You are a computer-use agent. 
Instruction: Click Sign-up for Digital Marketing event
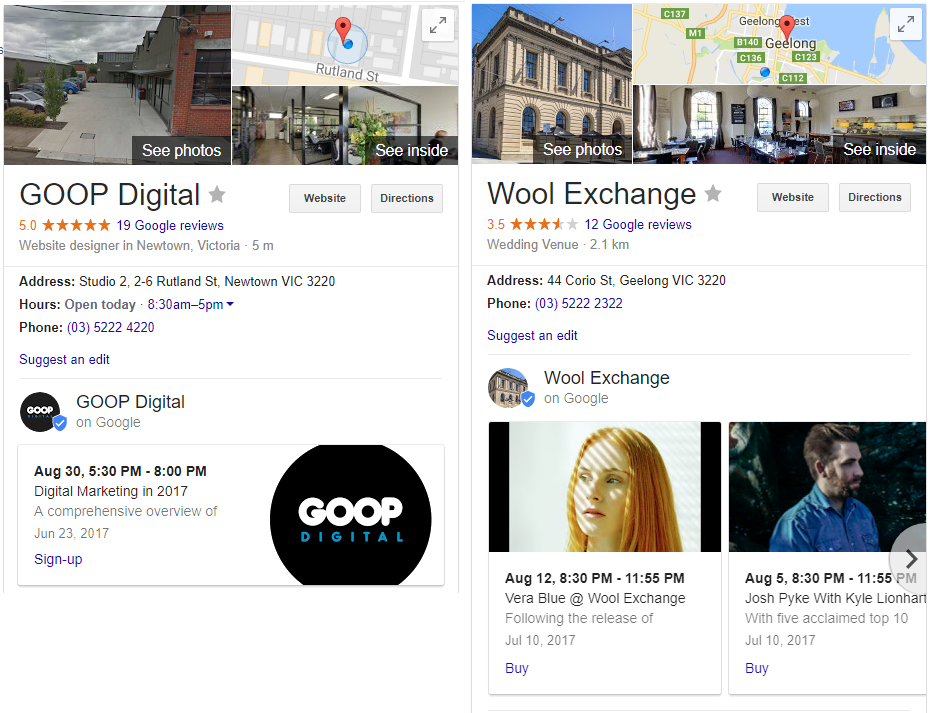pos(58,559)
